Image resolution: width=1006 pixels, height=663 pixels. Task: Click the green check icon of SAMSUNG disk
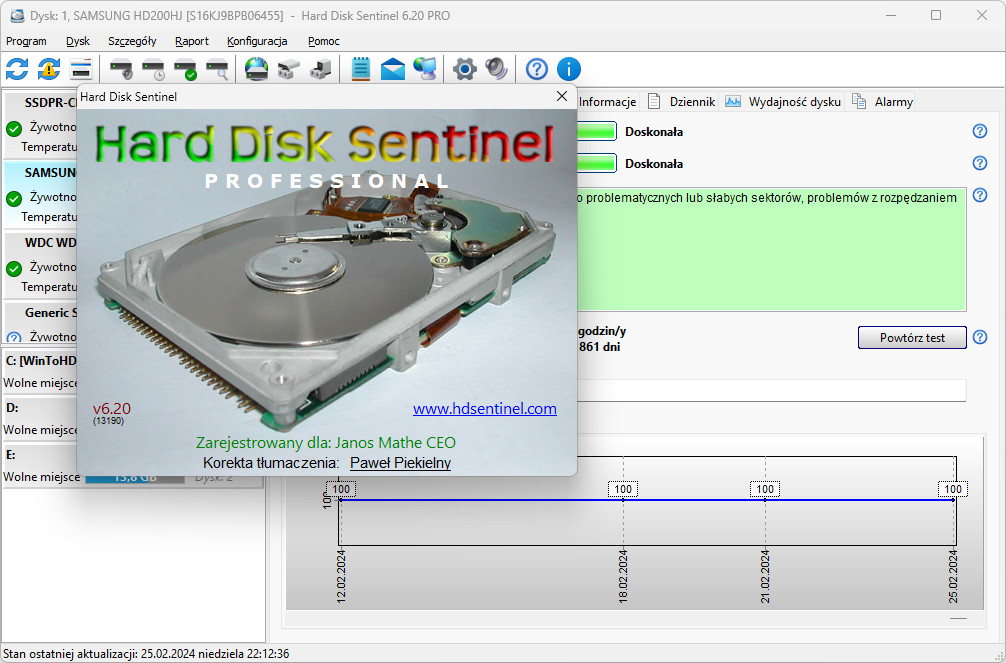click(14, 199)
